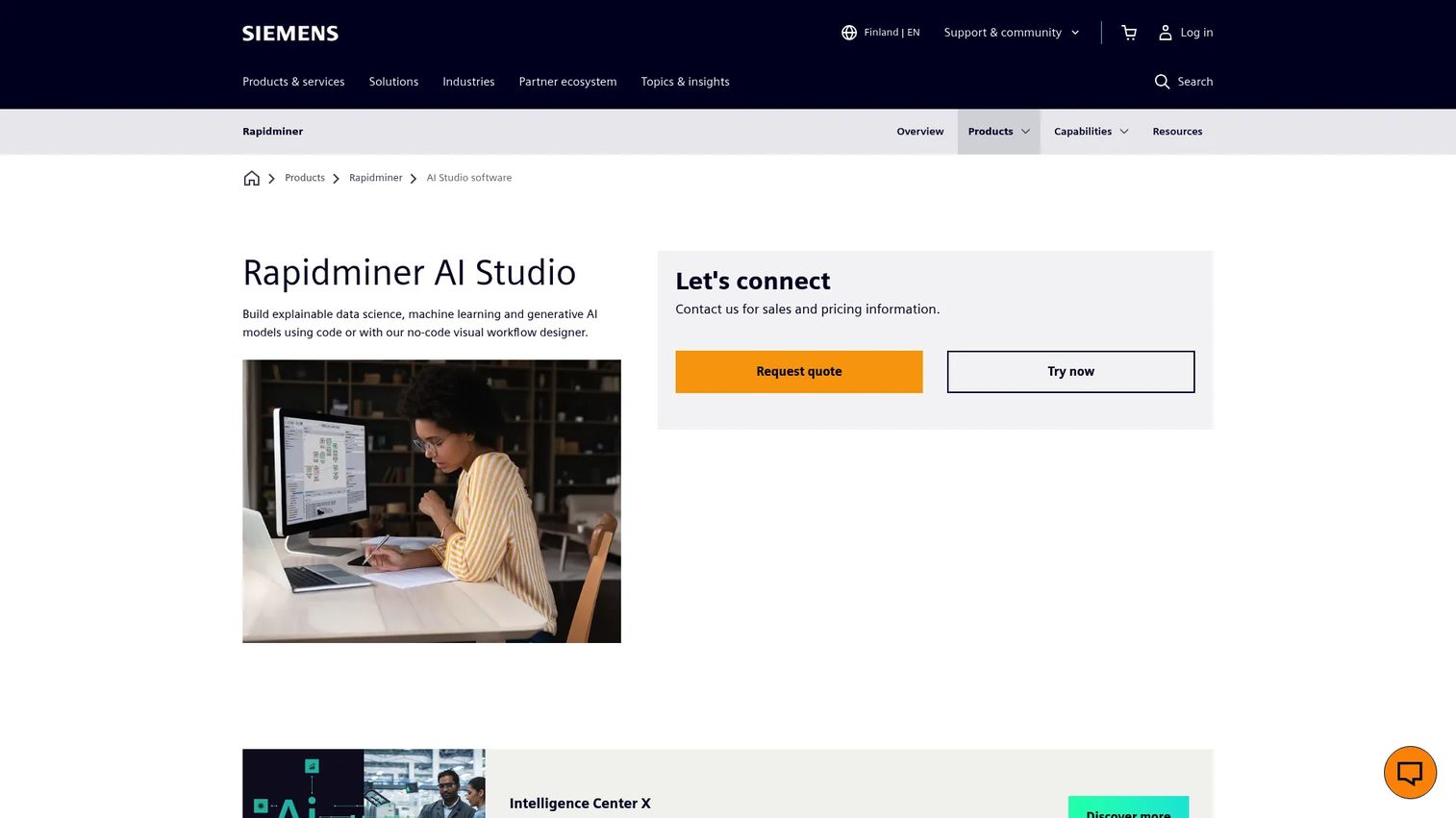The width and height of the screenshot is (1456, 818).
Task: Click the Rapidminer AI Studio heading
Action: [x=409, y=273]
